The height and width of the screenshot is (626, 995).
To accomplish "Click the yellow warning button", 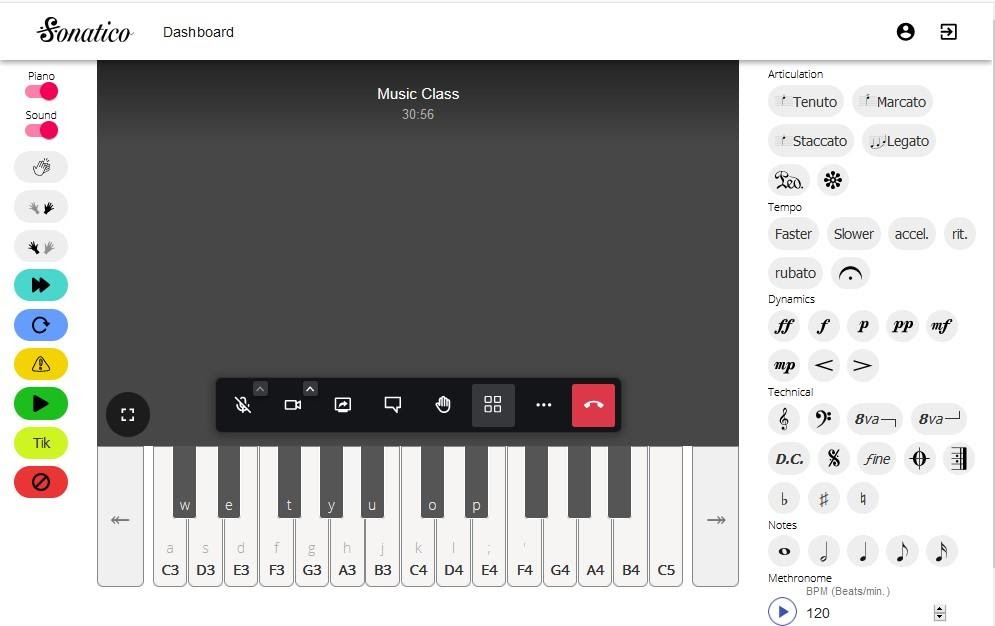I will 41,364.
